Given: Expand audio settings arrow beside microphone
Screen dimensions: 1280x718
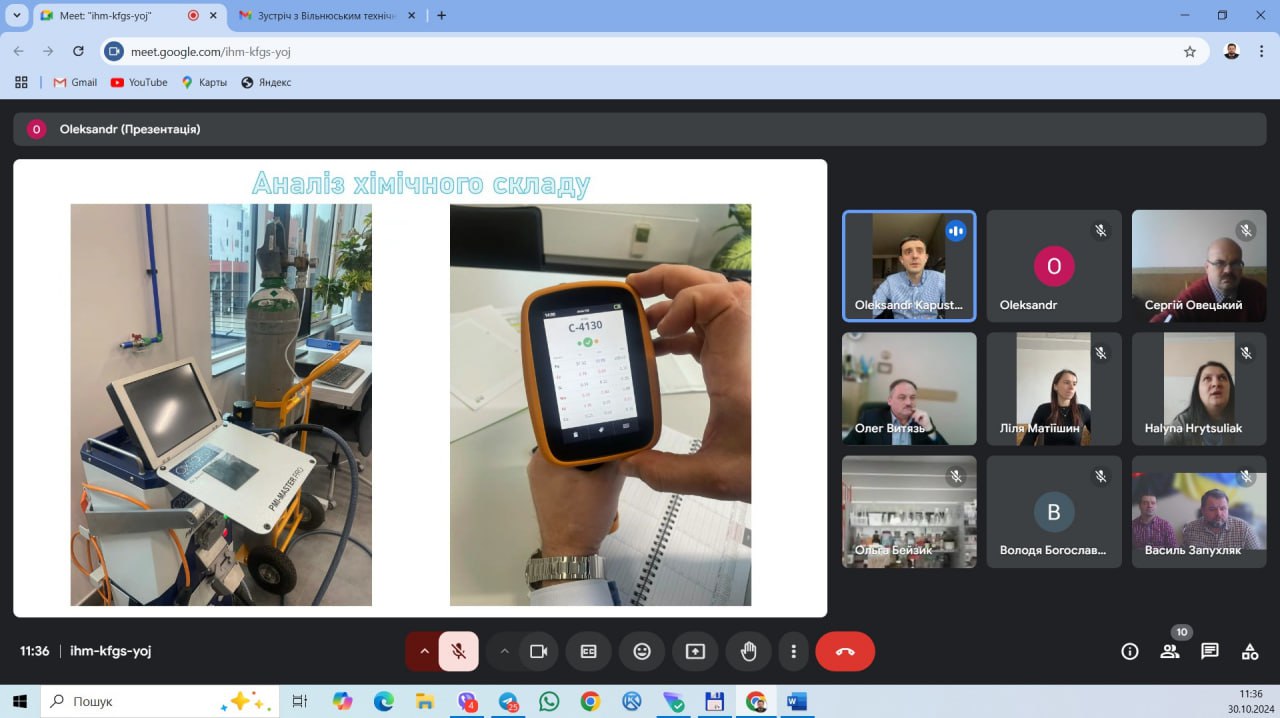Looking at the screenshot, I should coord(424,651).
